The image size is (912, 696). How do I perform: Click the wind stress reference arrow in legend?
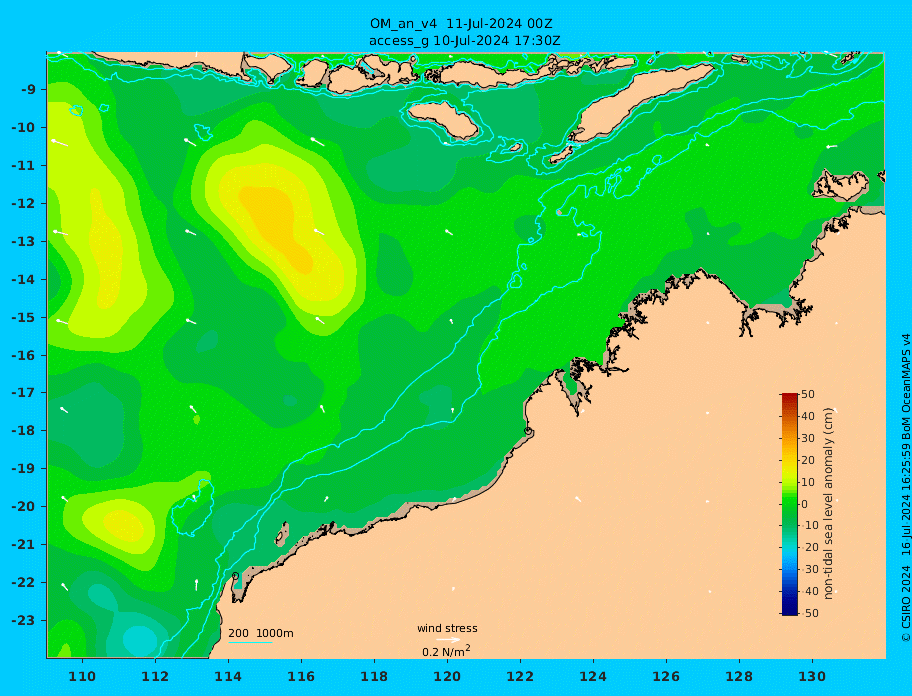pos(448,640)
